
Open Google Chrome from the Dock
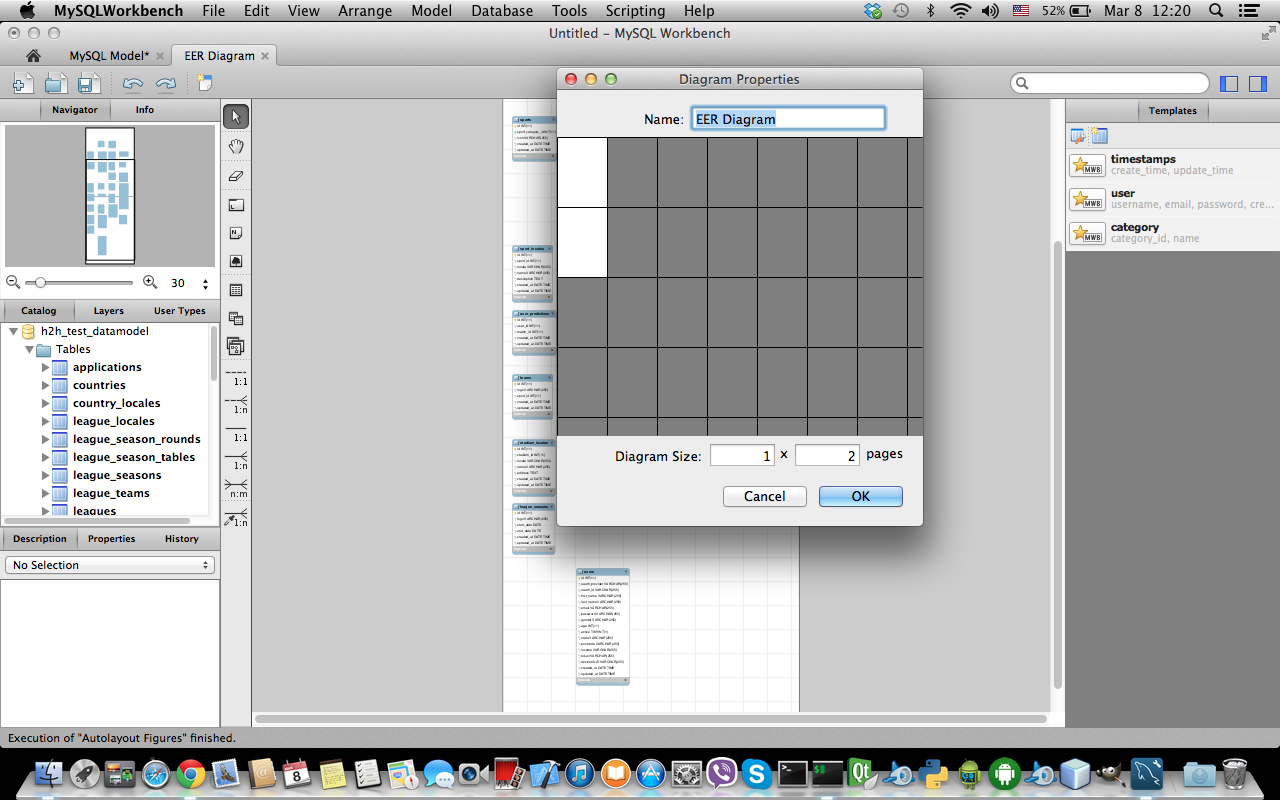[191, 773]
